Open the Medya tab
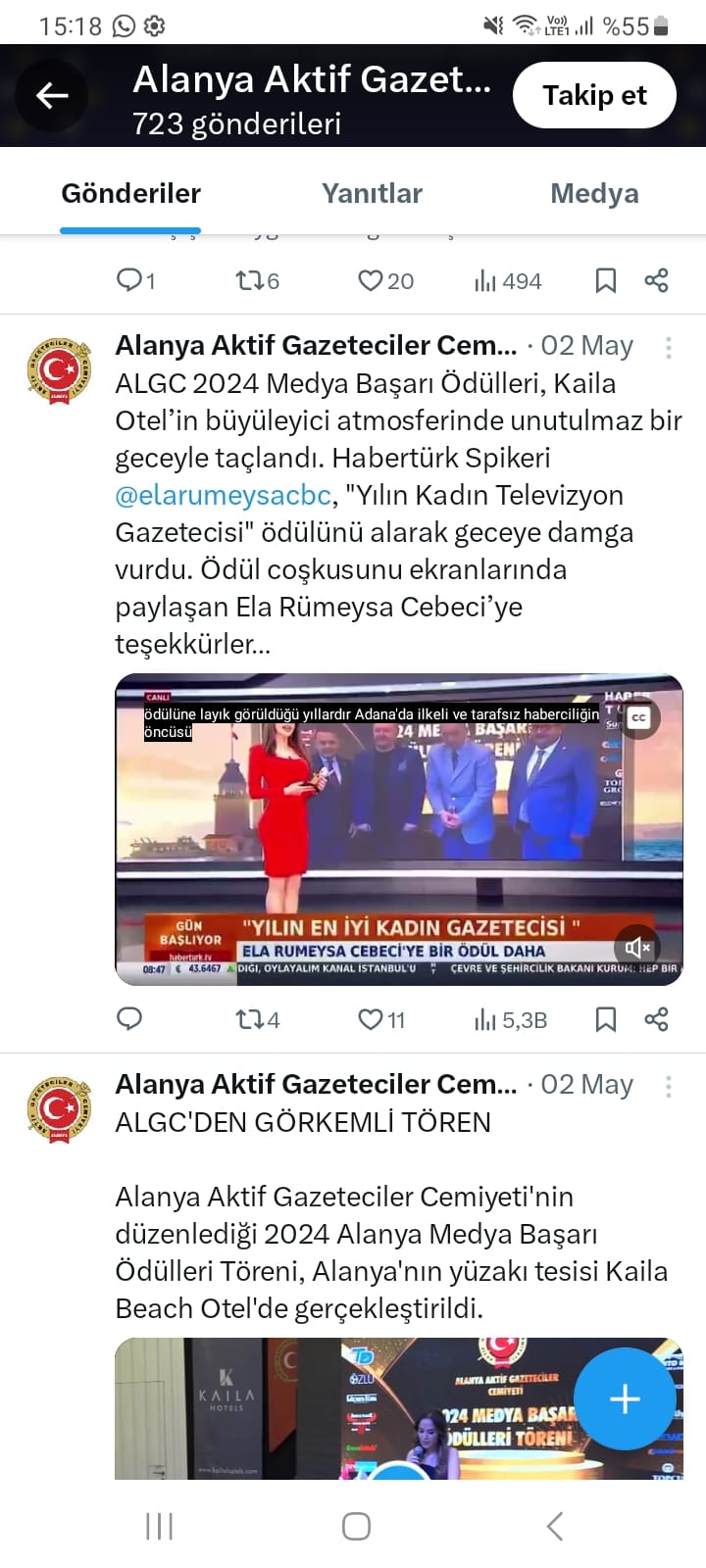The image size is (706, 1568). 594,193
